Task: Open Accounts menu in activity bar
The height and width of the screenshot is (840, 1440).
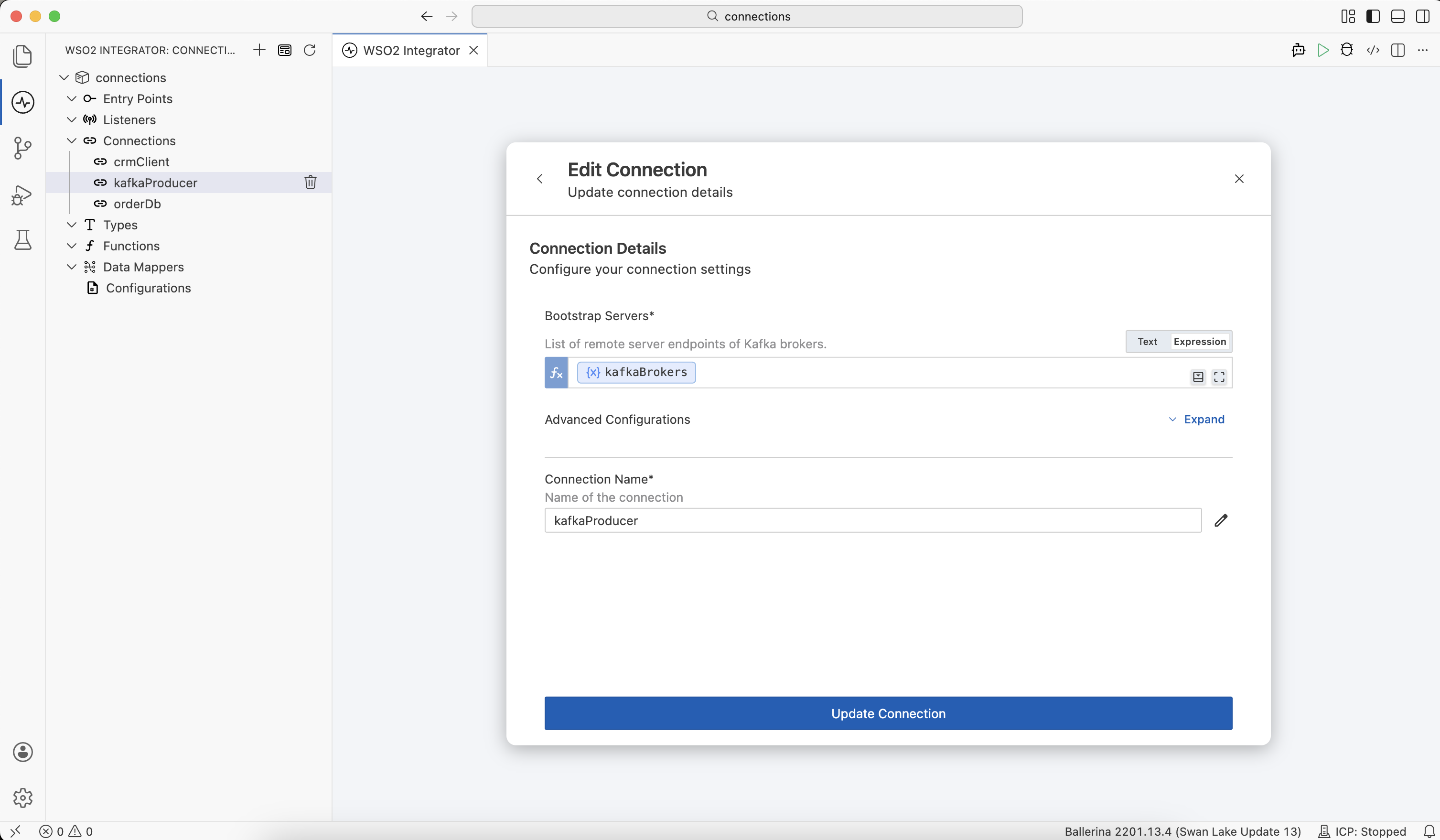Action: point(22,752)
